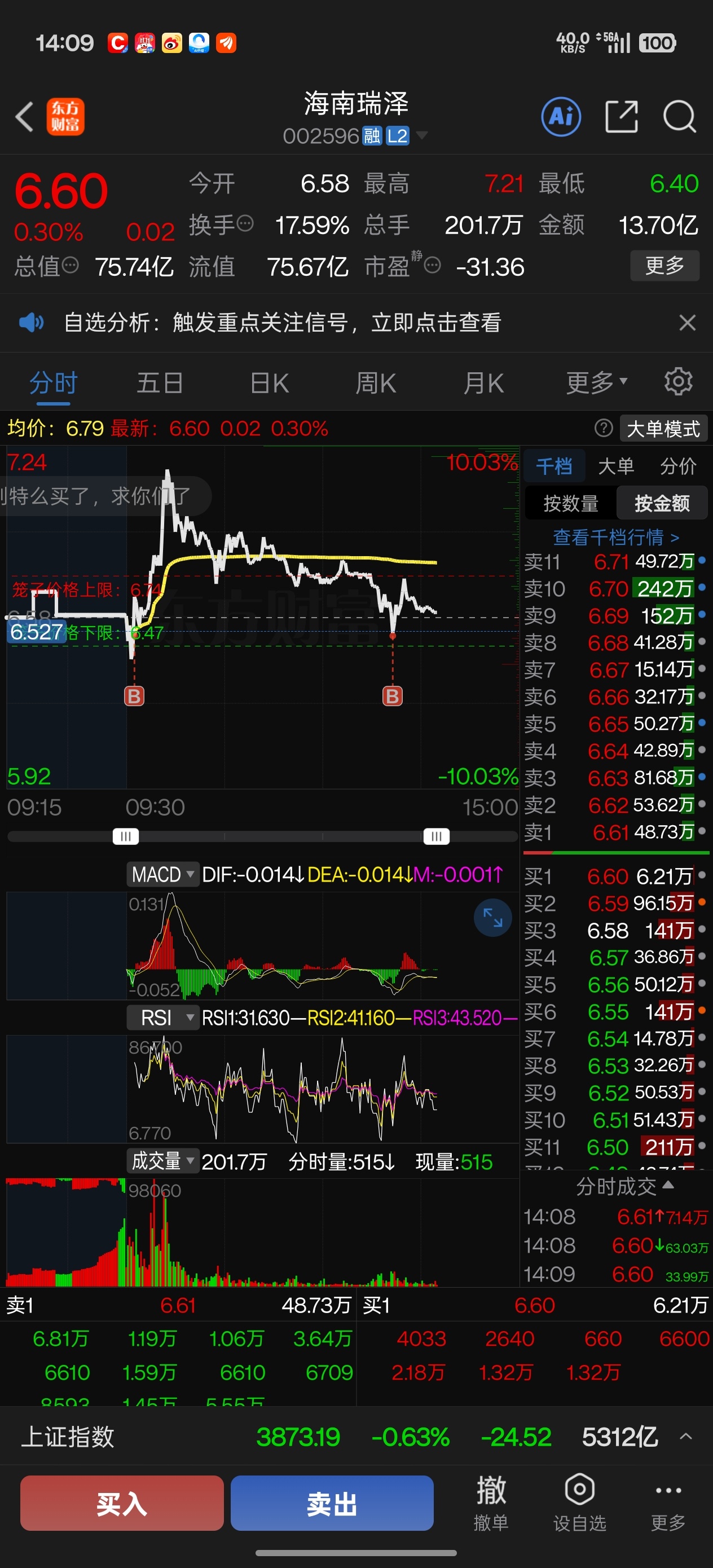The height and width of the screenshot is (1568, 713).
Task: Select 卖1 row at 6.61 in order book
Action: click(615, 831)
